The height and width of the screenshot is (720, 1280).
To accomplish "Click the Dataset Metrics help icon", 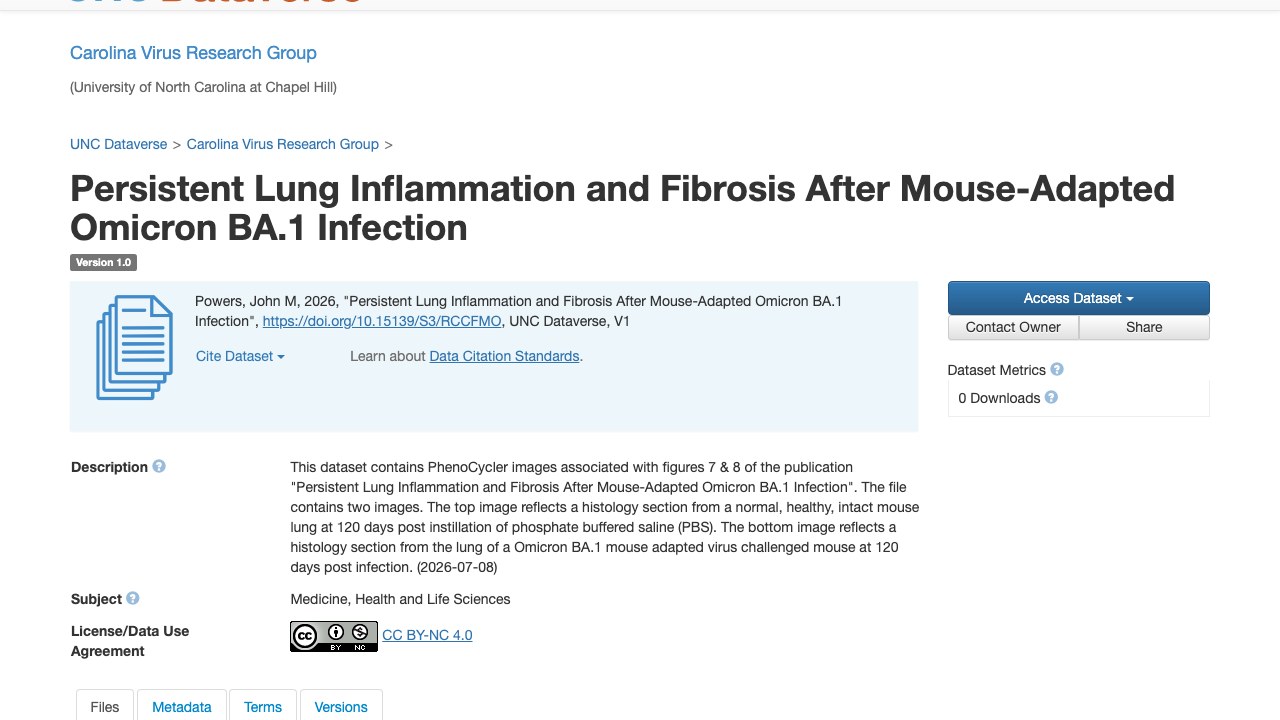I will [1057, 369].
